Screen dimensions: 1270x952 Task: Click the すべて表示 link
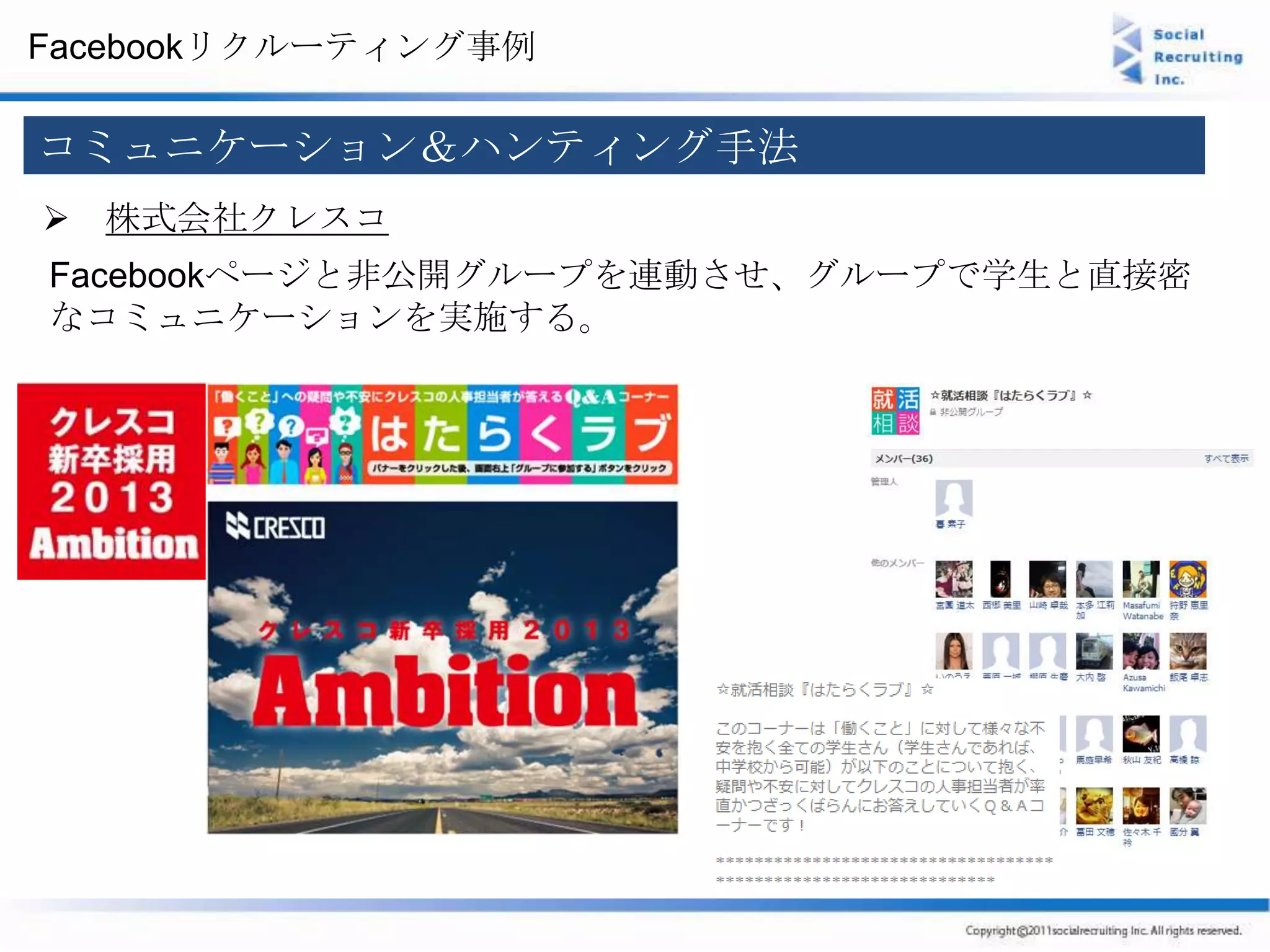tap(1226, 459)
